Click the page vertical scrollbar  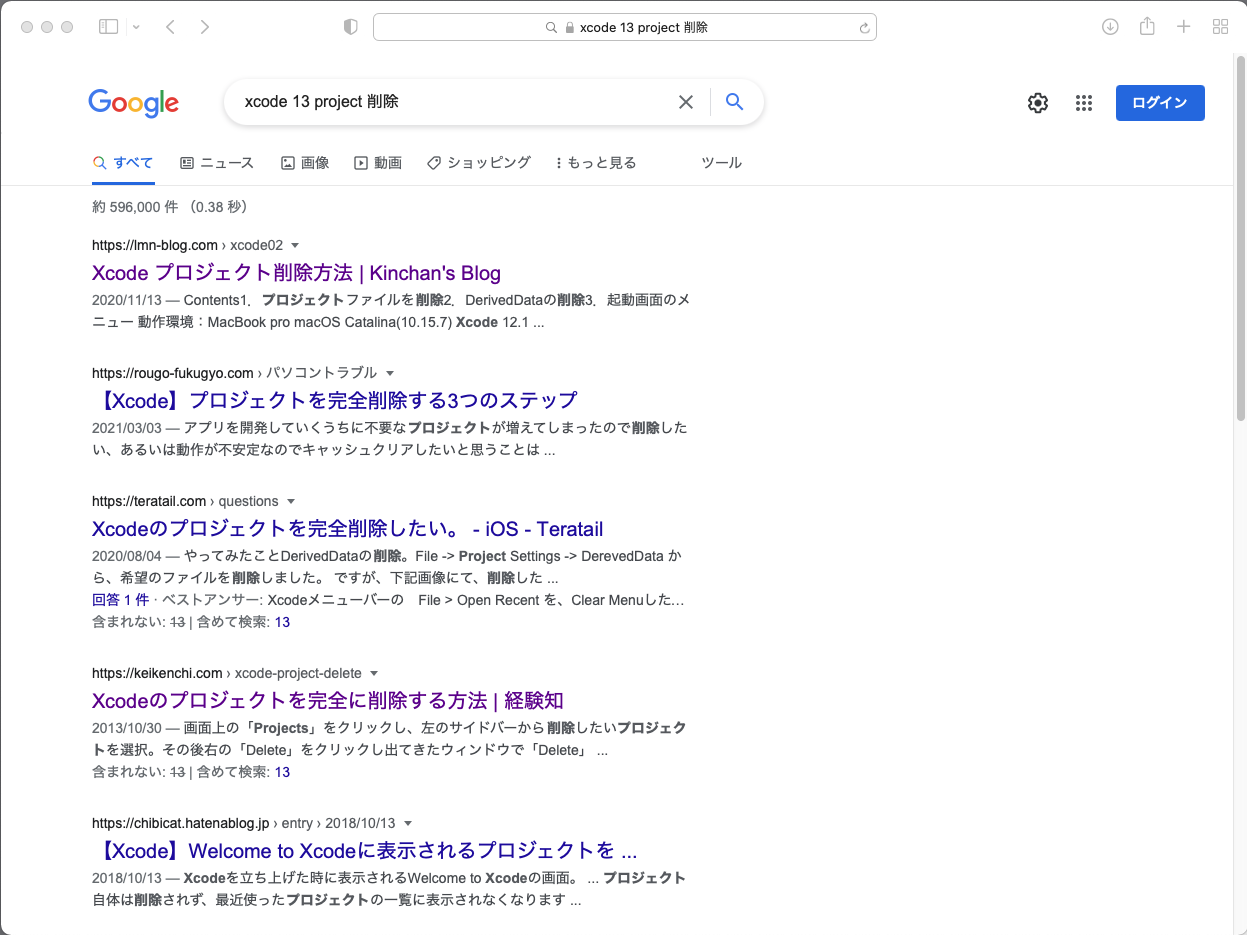click(1240, 240)
